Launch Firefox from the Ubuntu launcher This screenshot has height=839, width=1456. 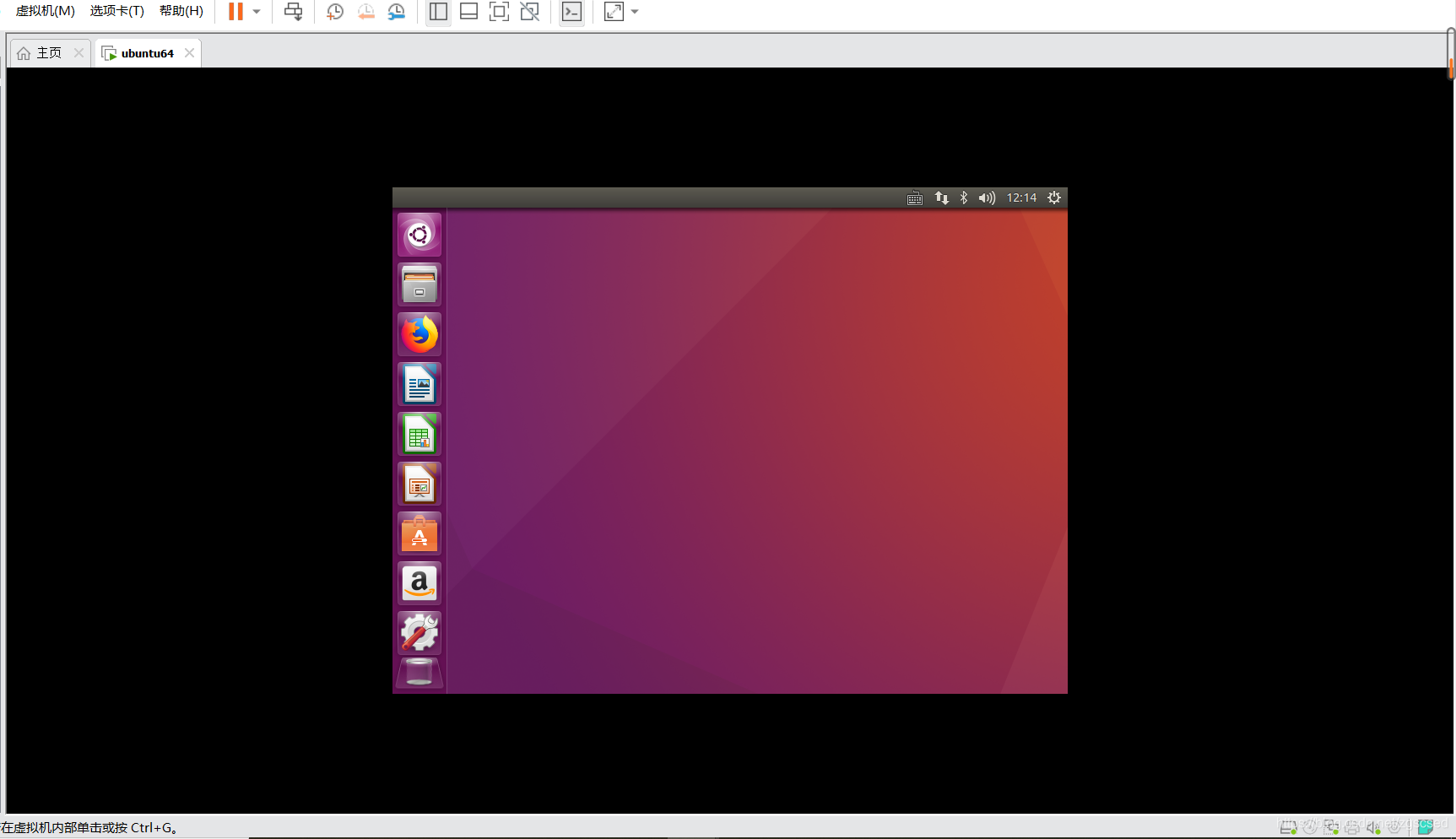419,334
